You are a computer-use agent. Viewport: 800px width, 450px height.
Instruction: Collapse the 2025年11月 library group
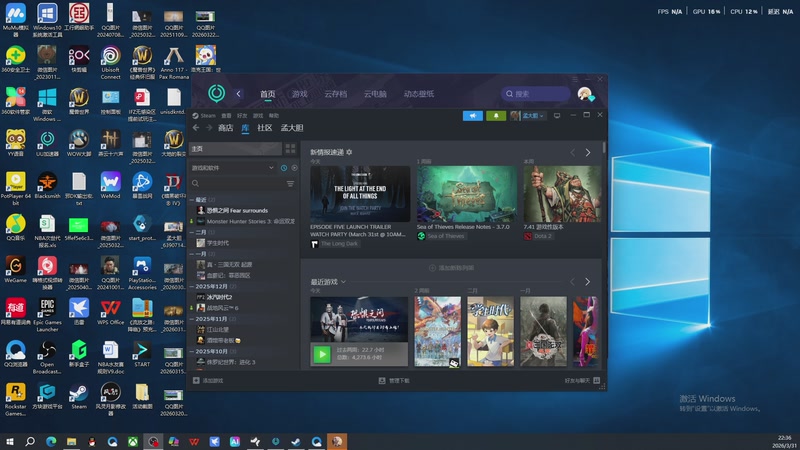coord(192,318)
